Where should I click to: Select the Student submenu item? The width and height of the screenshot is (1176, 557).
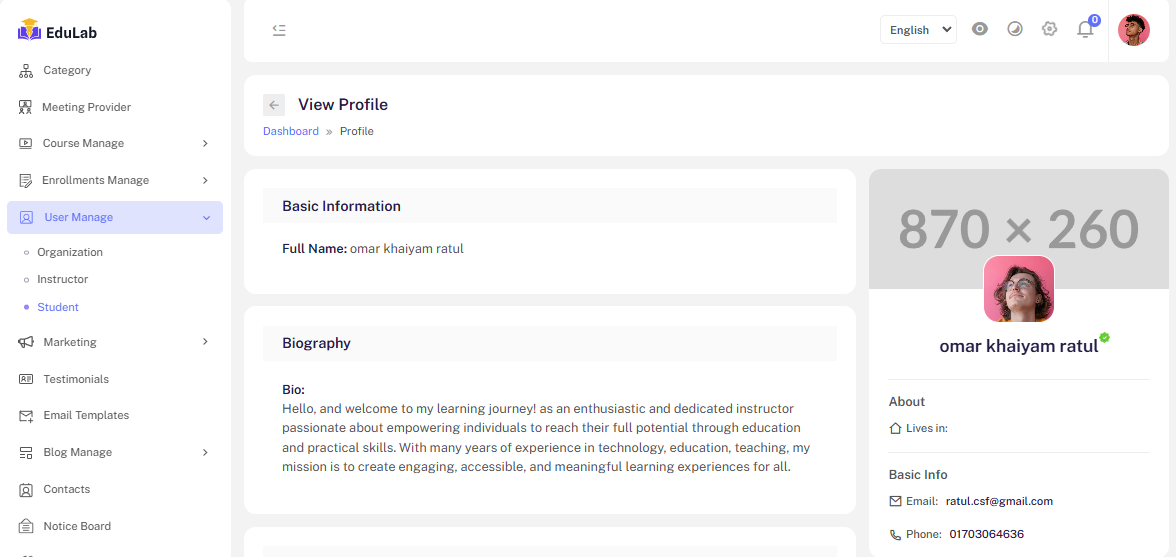(58, 307)
